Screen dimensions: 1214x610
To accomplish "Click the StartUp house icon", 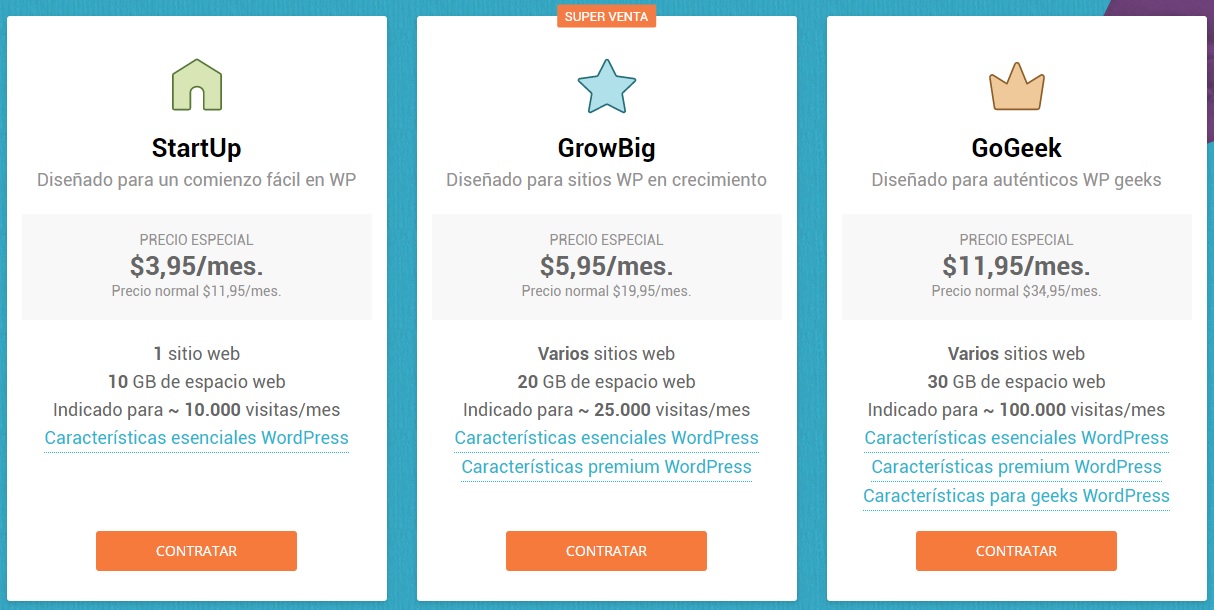I will click(x=196, y=85).
